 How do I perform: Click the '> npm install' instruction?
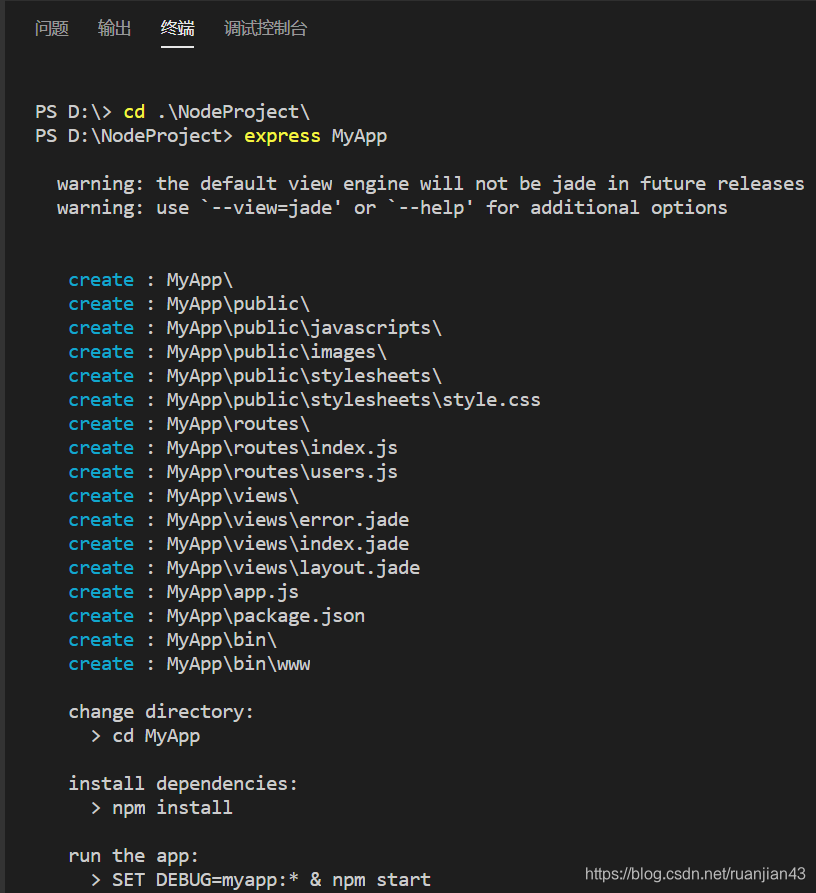[162, 808]
